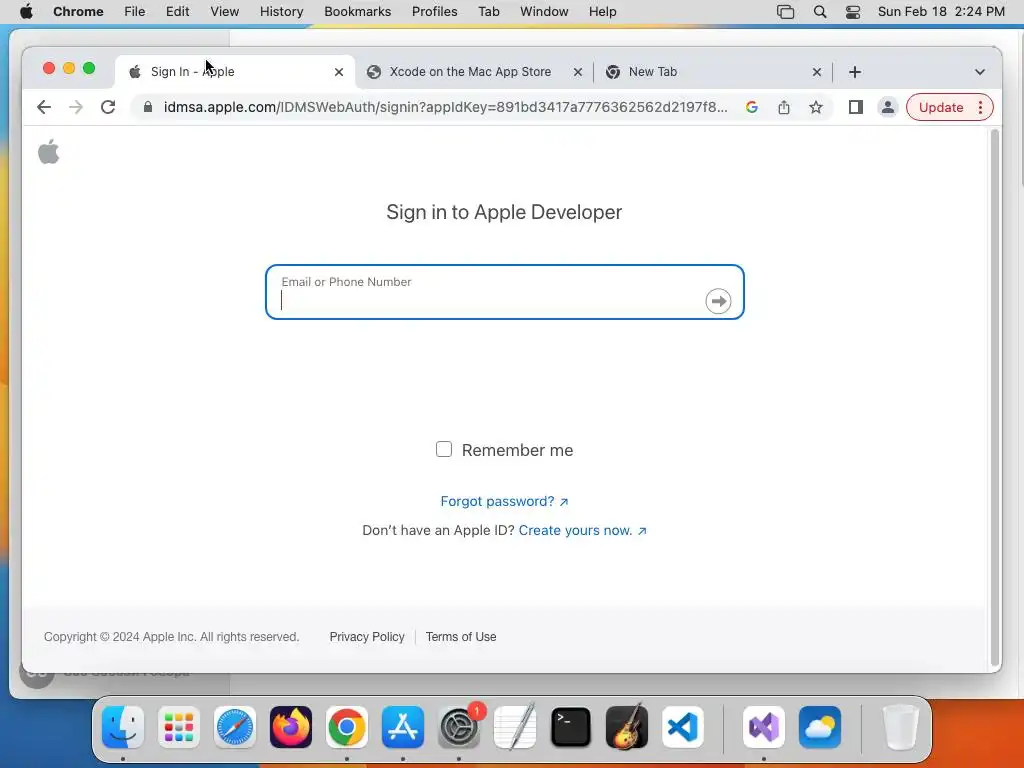Viewport: 1024px width, 768px height.
Task: Click the copyright 2024 Apple Inc. text
Action: (171, 637)
